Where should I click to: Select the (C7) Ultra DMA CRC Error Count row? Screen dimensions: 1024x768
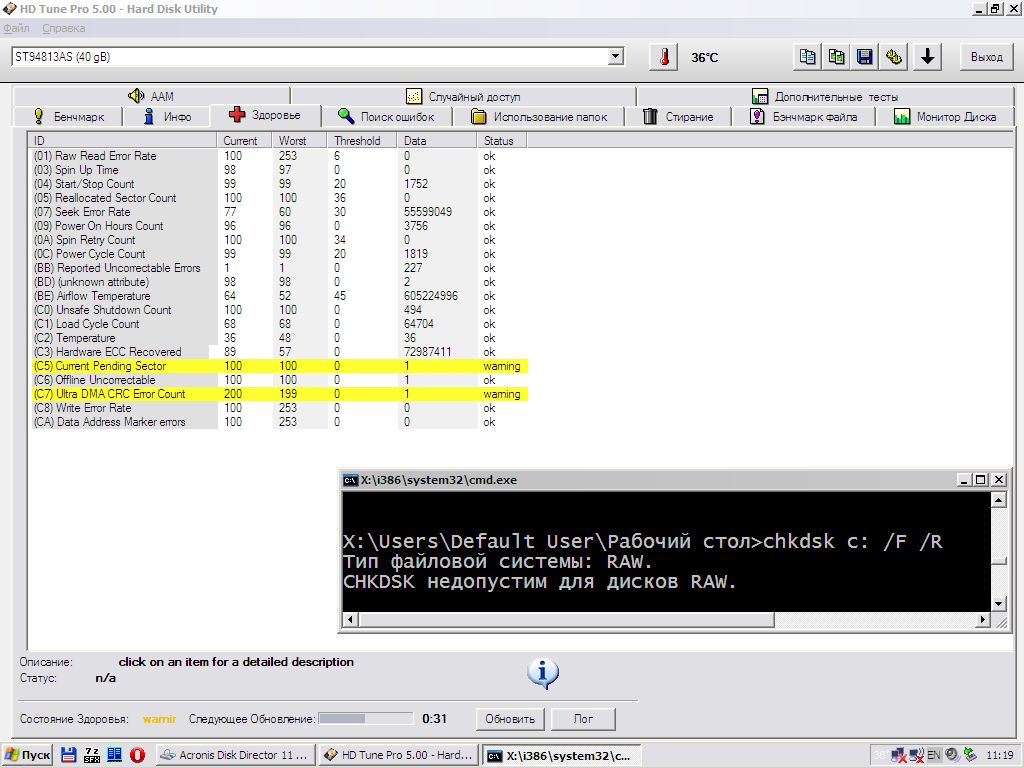click(280, 394)
